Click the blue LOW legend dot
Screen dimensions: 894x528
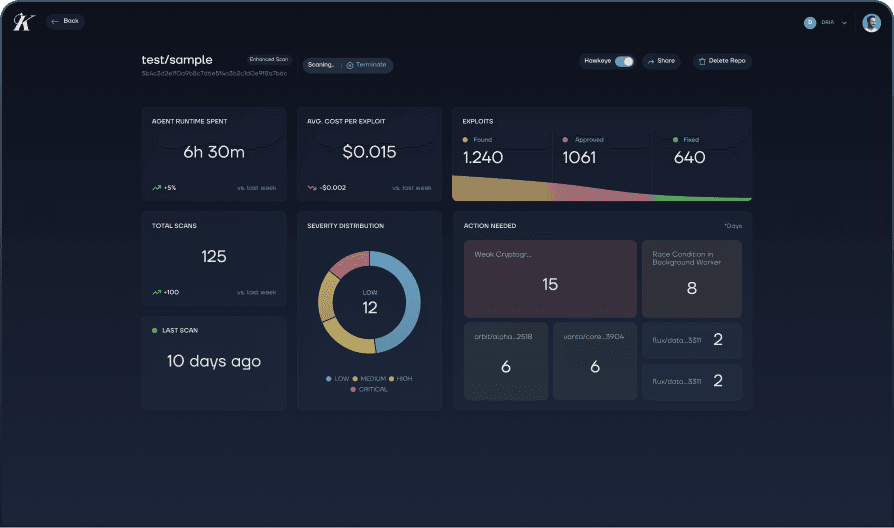coord(328,379)
